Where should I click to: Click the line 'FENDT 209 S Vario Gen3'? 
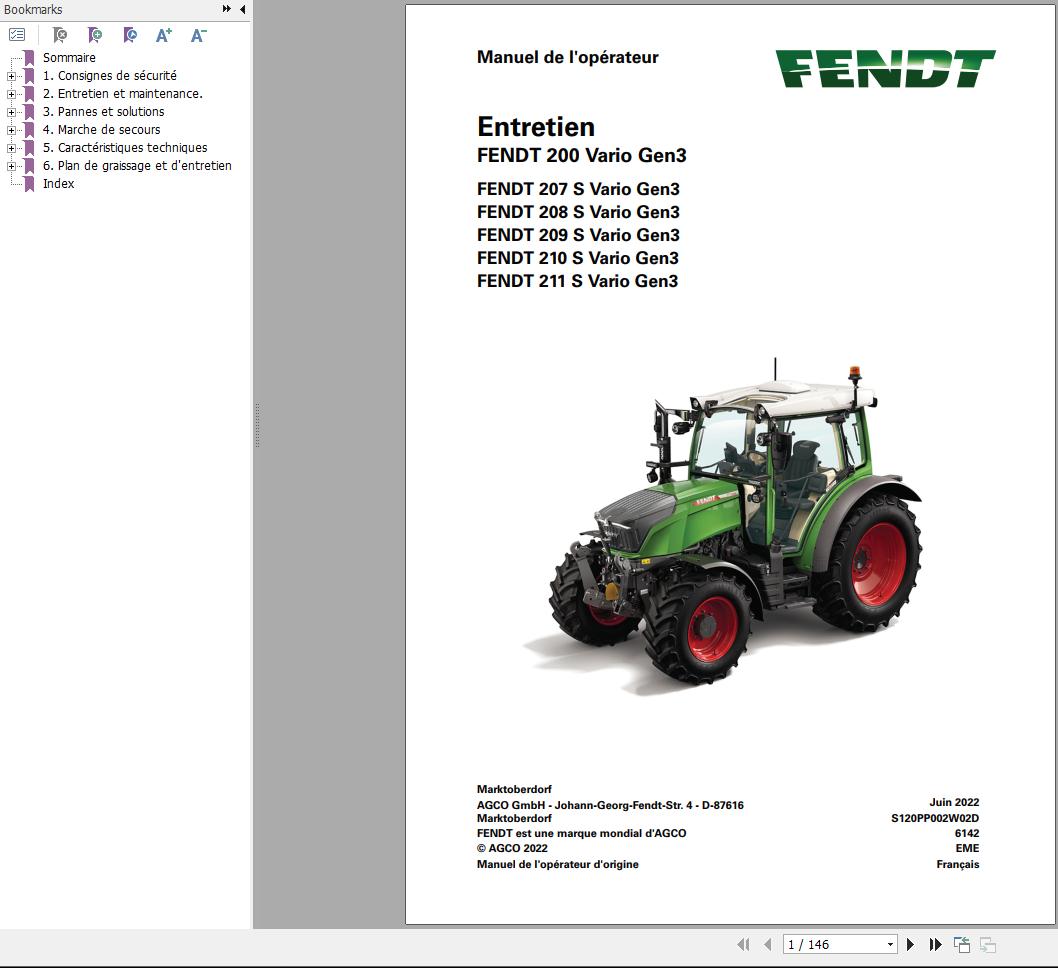(578, 235)
